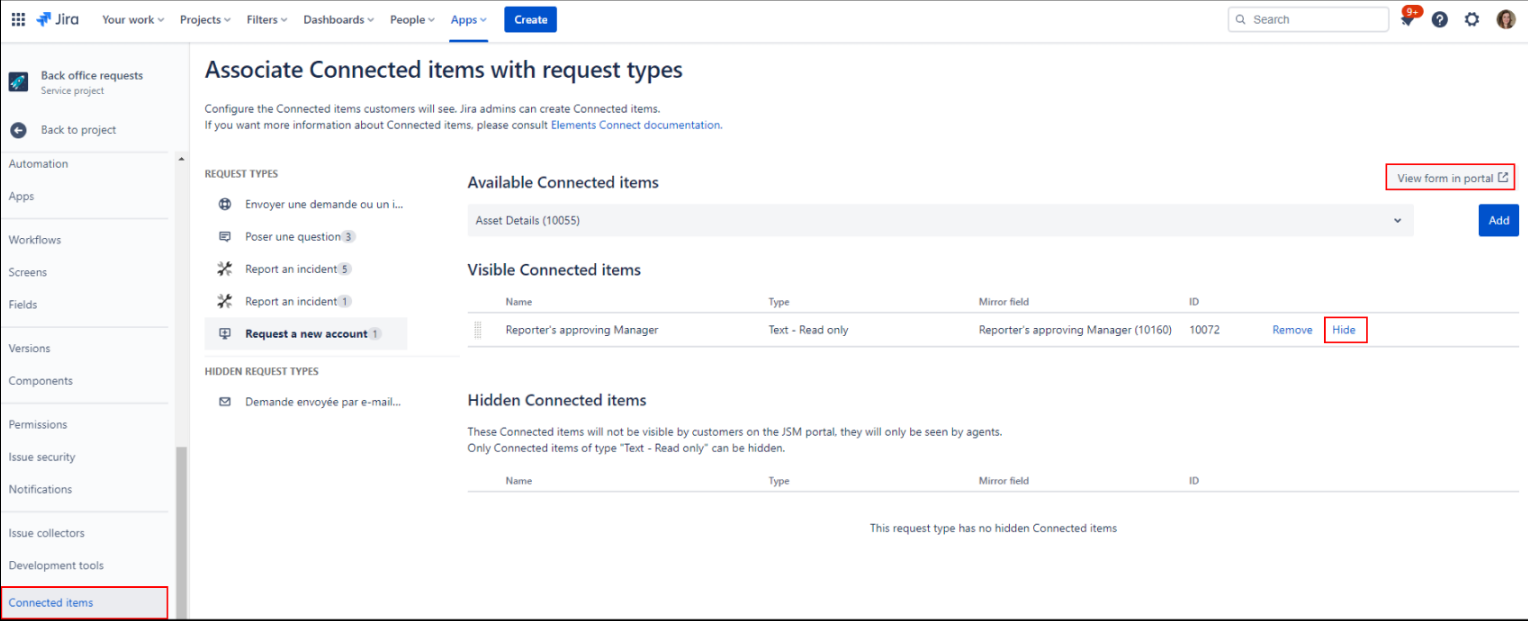The width and height of the screenshot is (1528, 621).
Task: Select the Request a new account request type
Action: pyautogui.click(x=306, y=334)
